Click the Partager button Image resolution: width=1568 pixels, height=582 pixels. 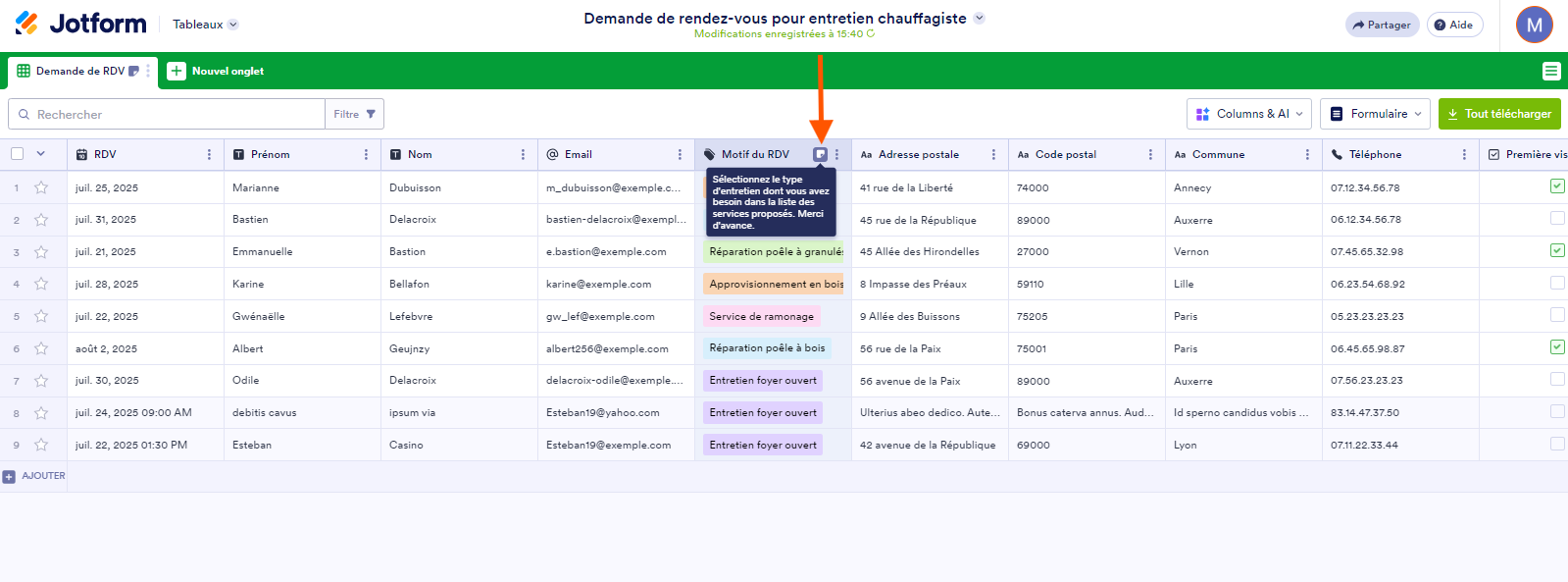[1382, 25]
